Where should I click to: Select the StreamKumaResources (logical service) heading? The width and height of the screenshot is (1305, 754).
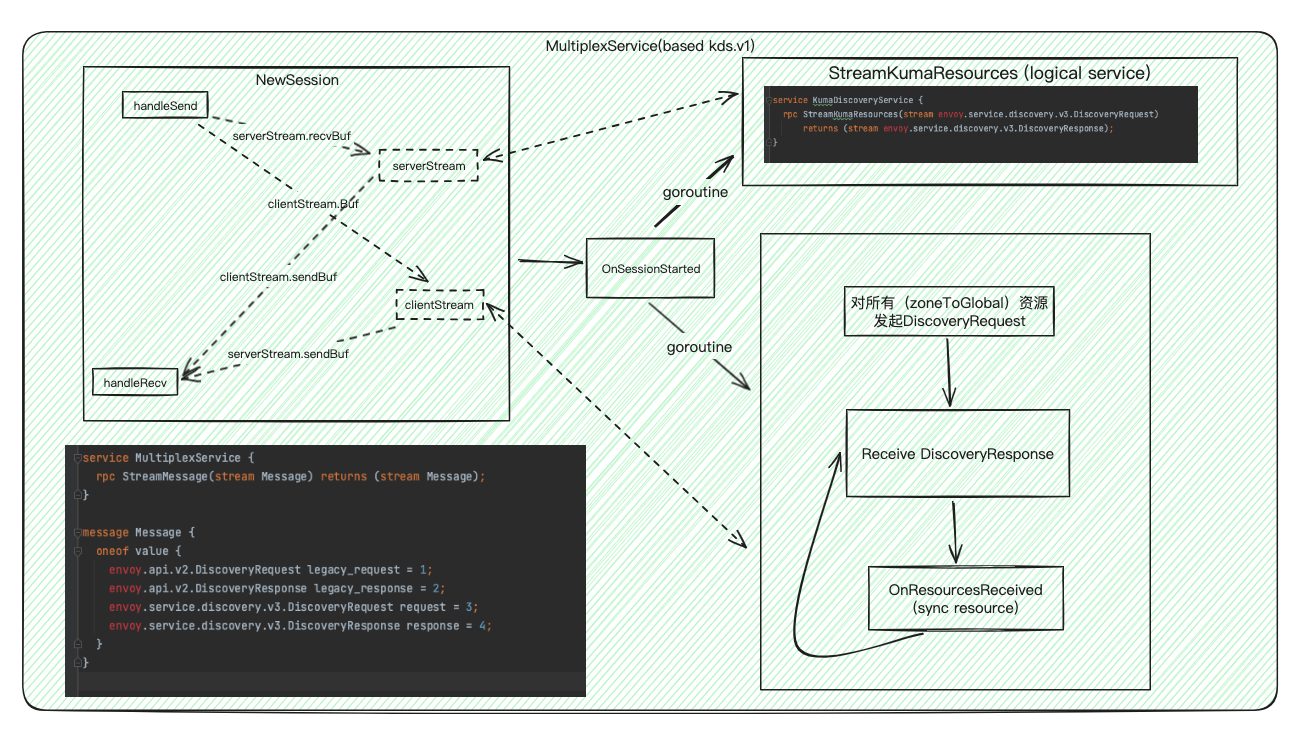click(x=989, y=74)
